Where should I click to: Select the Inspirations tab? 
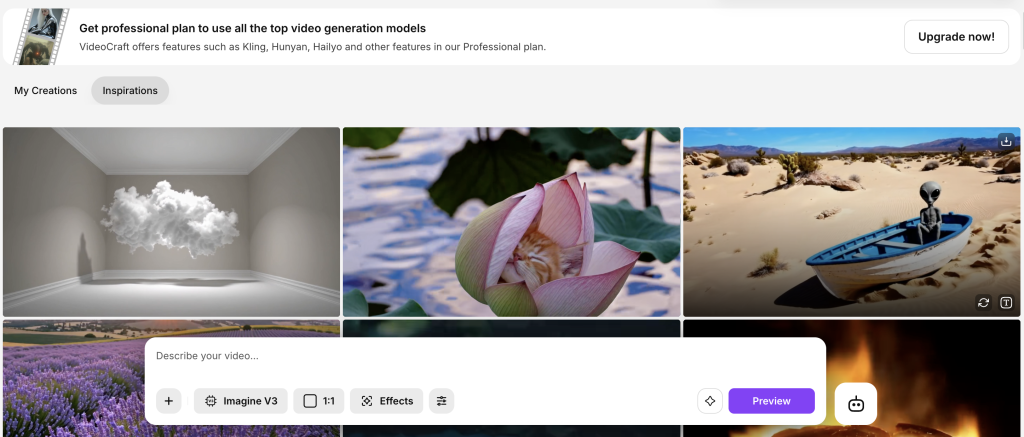(130, 91)
